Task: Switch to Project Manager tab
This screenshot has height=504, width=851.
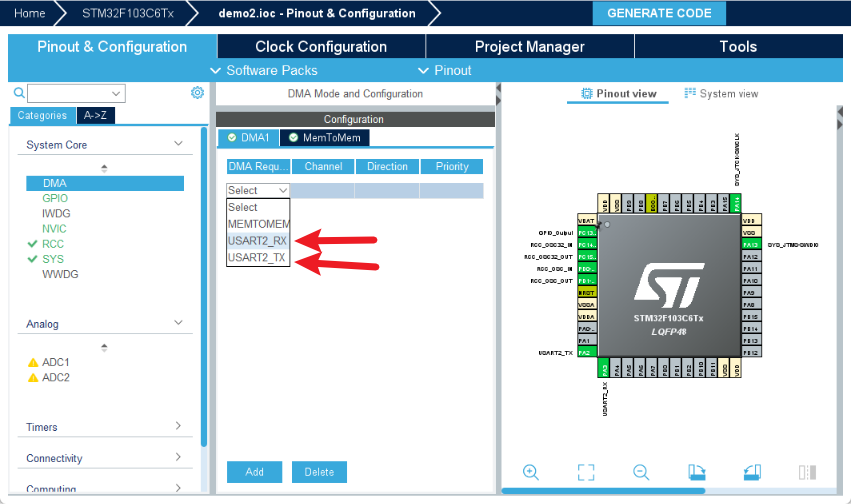Action: tap(530, 47)
